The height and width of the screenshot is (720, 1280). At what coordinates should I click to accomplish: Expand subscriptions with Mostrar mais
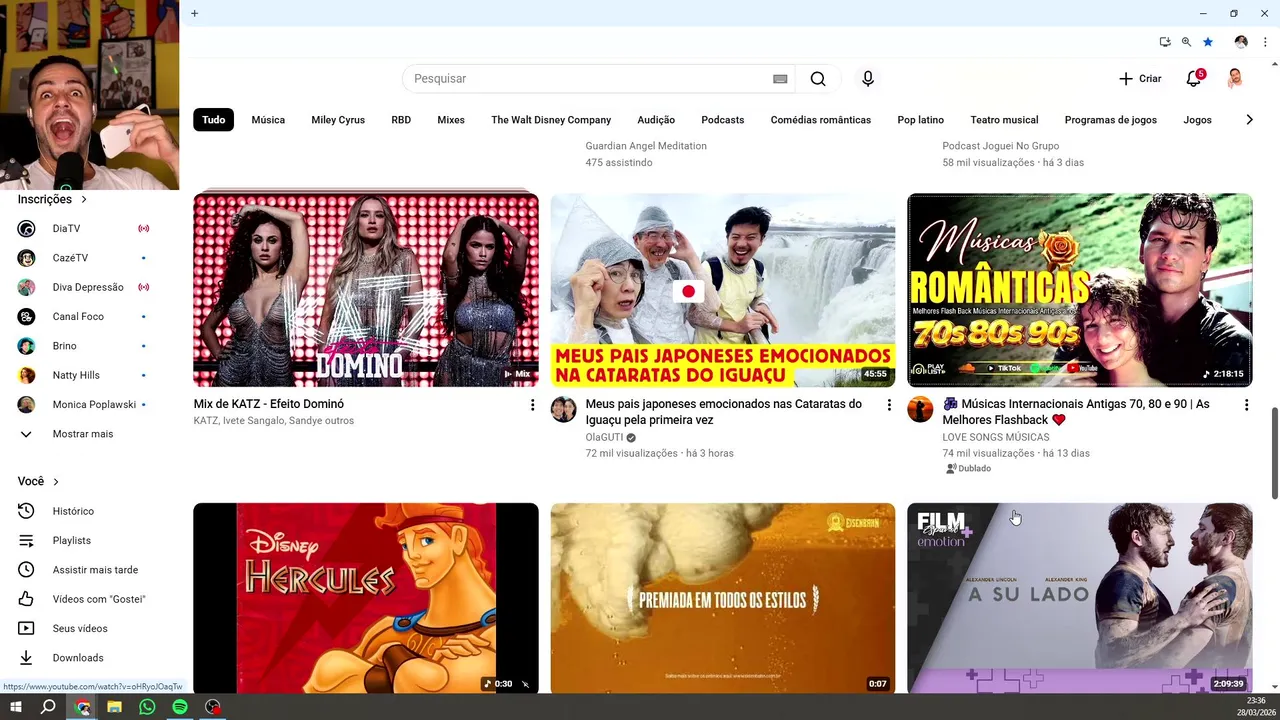coord(82,434)
